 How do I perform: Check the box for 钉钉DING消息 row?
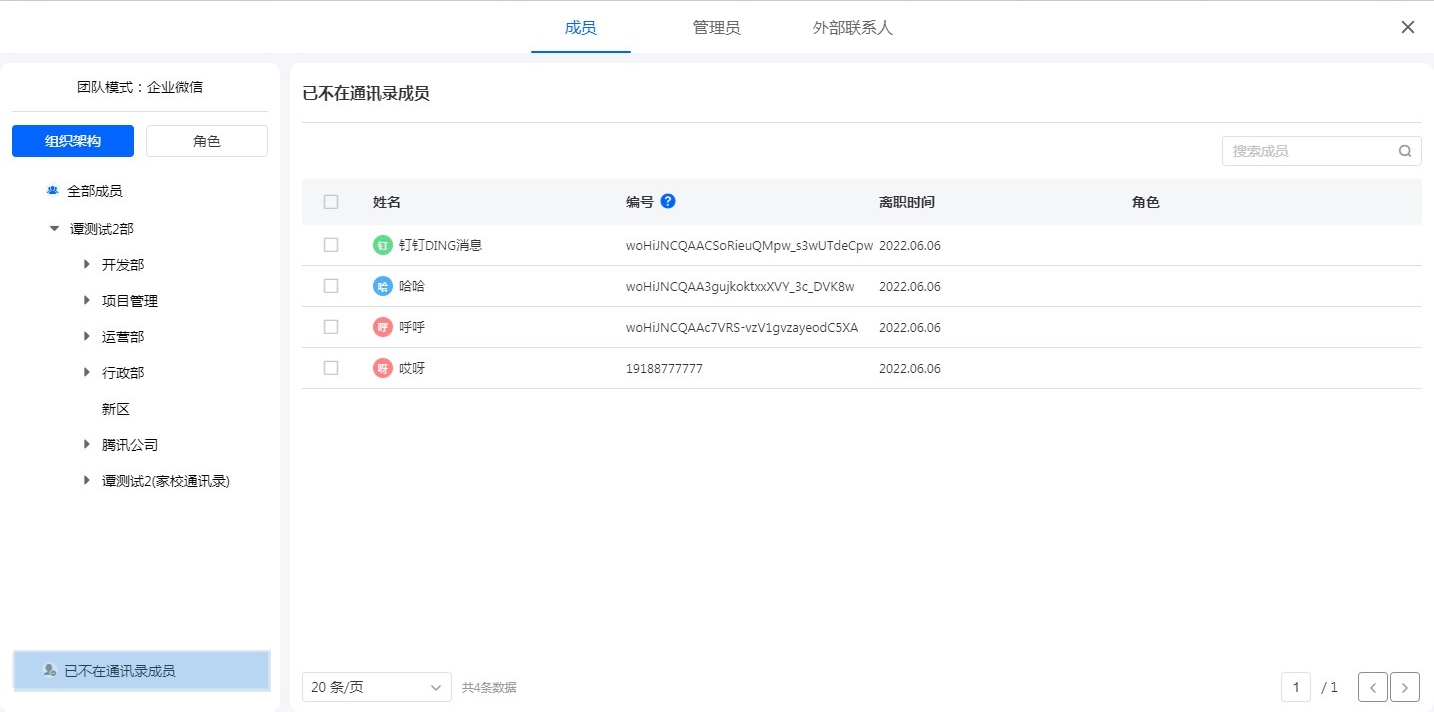[x=331, y=245]
